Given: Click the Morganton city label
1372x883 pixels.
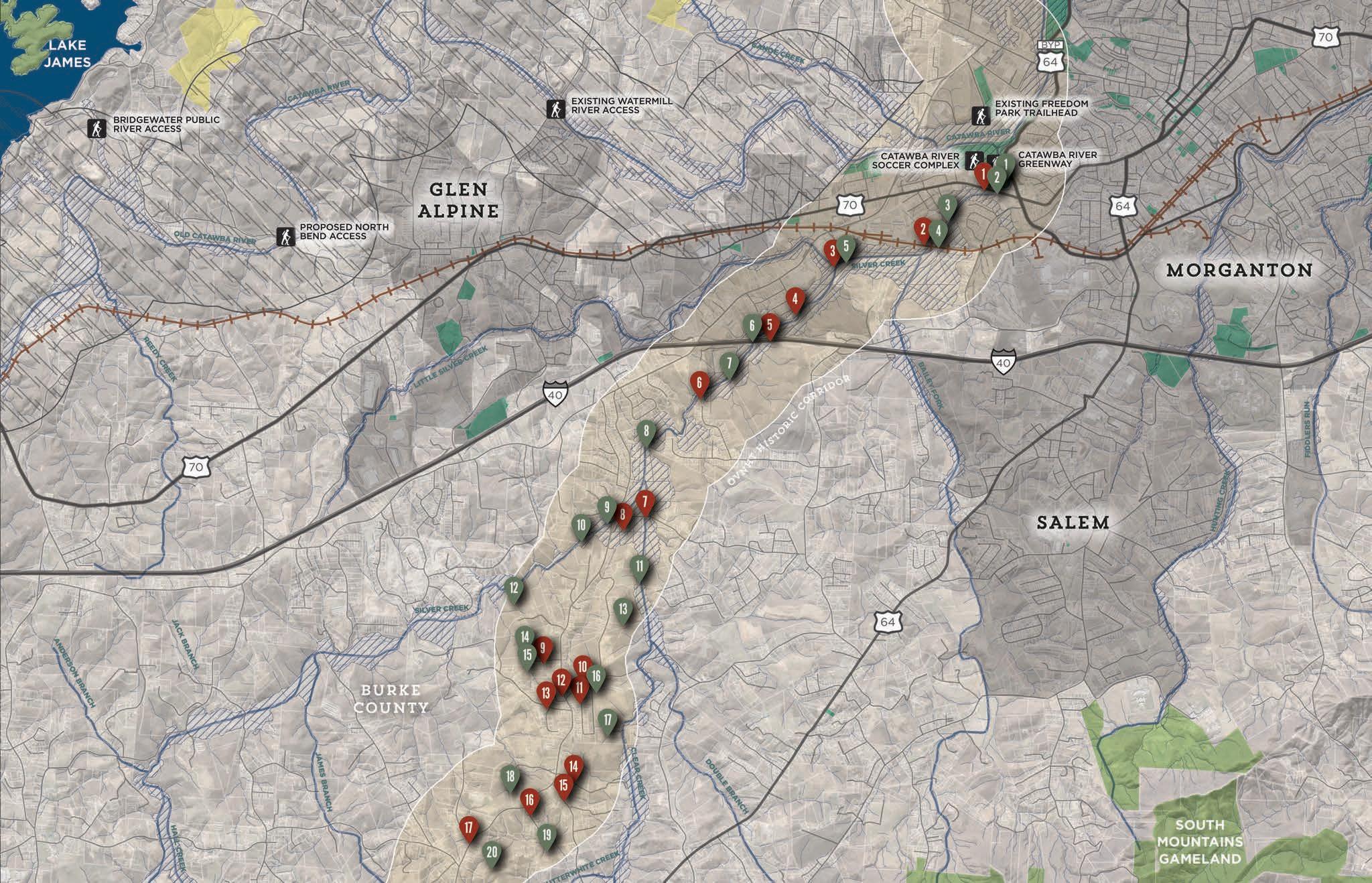Looking at the screenshot, I should click(1239, 270).
